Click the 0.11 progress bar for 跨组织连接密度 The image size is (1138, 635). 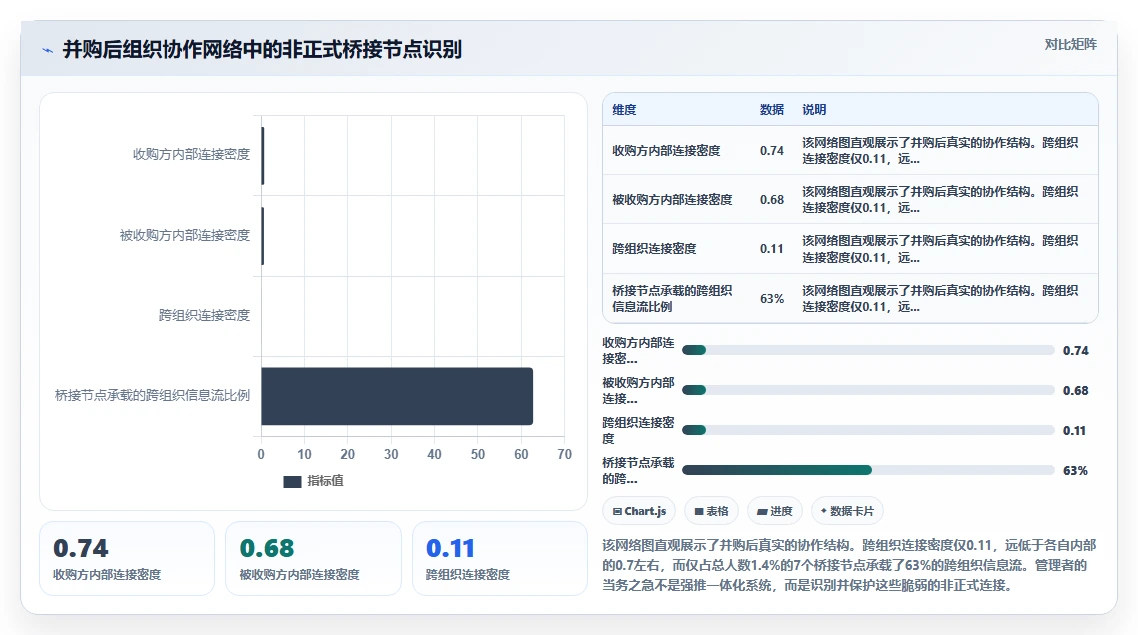pos(868,430)
